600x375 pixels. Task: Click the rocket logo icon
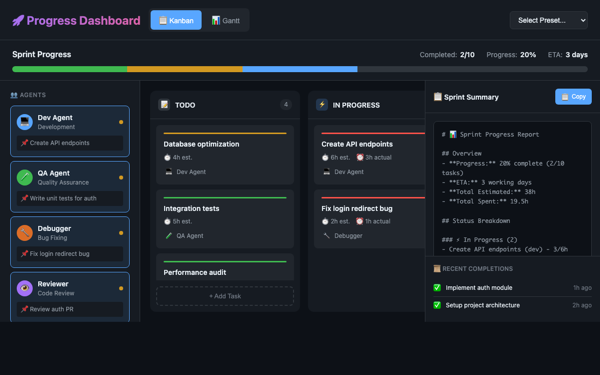[x=18, y=20]
